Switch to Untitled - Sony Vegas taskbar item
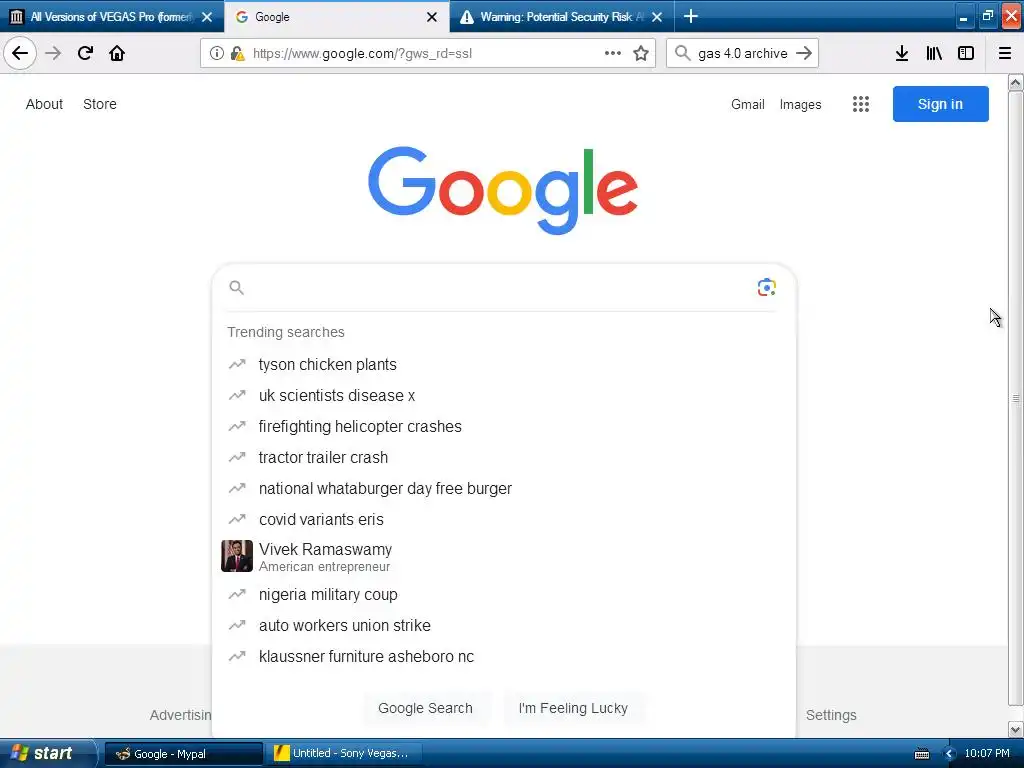 click(x=344, y=754)
